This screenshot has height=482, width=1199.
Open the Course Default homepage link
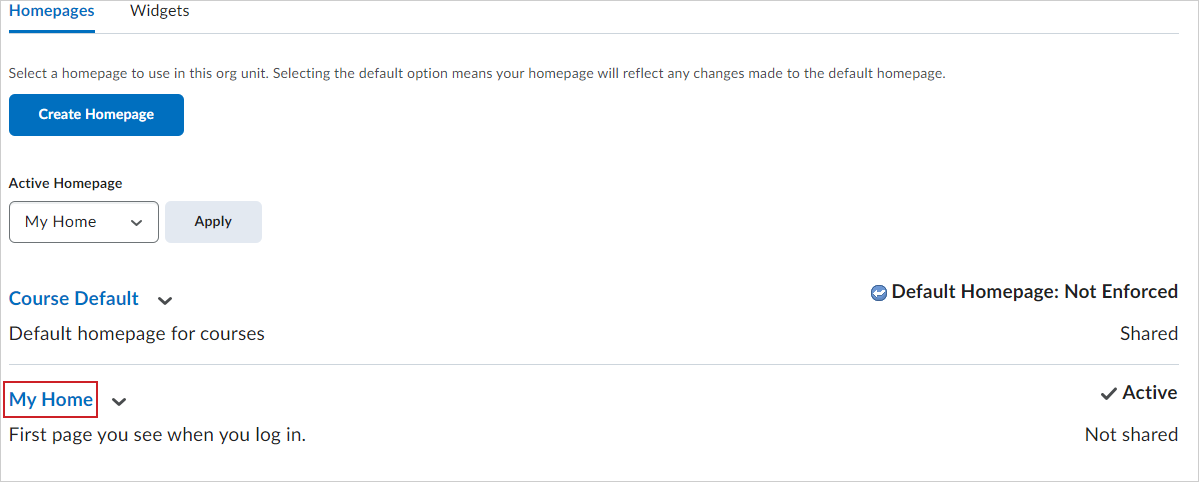coord(74,298)
